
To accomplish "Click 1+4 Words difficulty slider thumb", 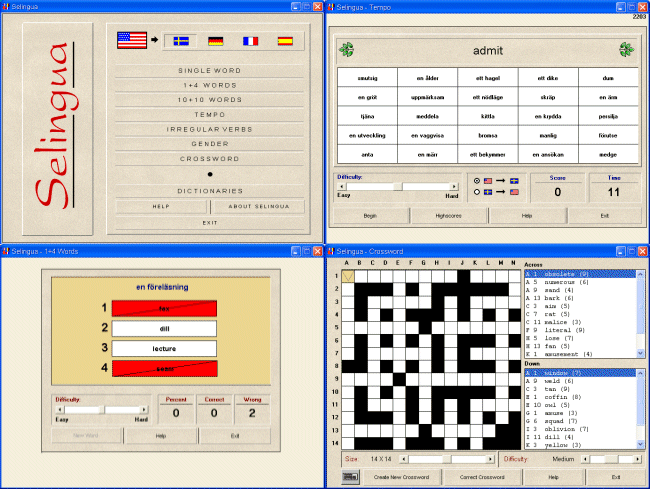I will point(102,410).
